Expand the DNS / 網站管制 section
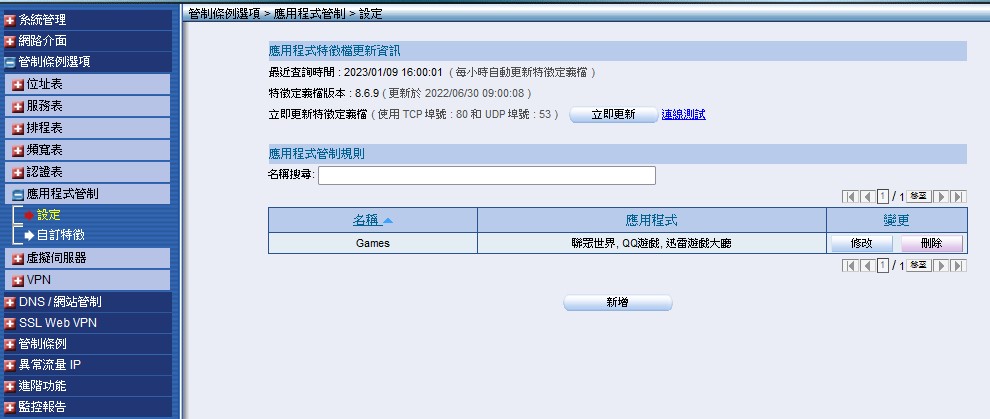The width and height of the screenshot is (990, 419). 59,302
